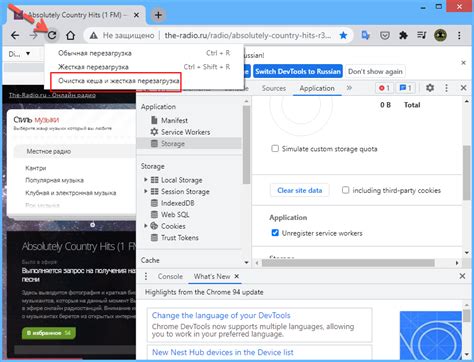The width and height of the screenshot is (474, 362).
Task: Open Chrome three-dot main menu
Action: tap(459, 35)
